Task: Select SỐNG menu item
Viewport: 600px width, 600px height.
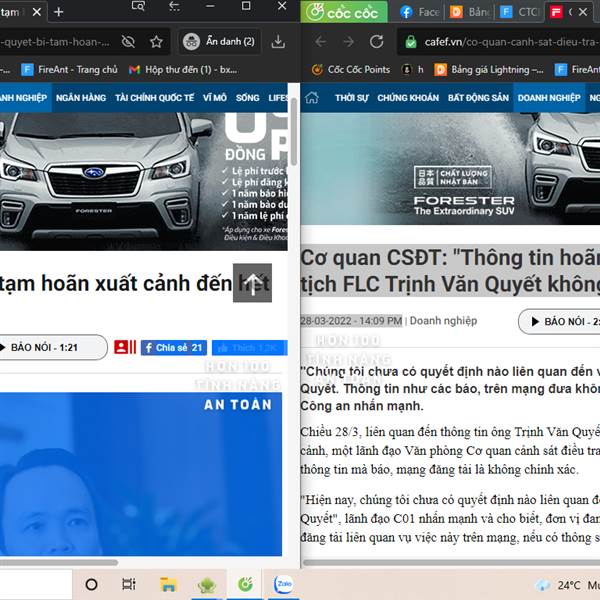Action: [247, 98]
